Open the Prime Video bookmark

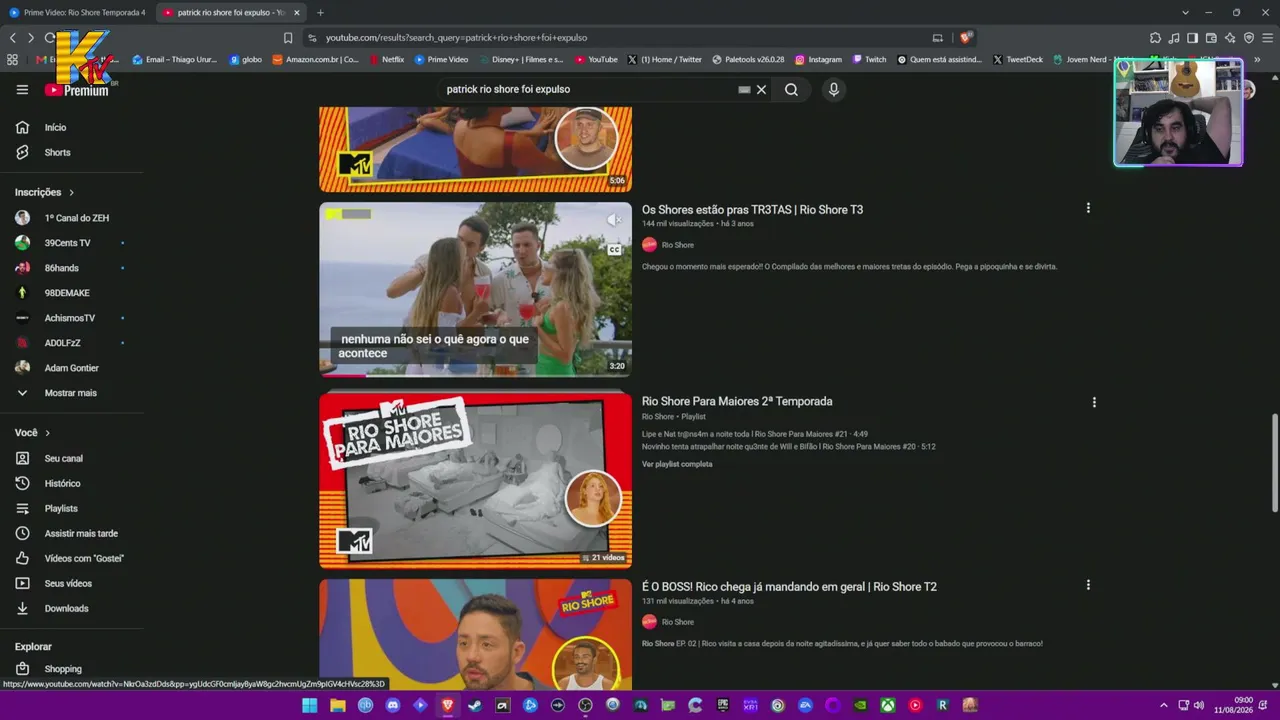(x=441, y=59)
